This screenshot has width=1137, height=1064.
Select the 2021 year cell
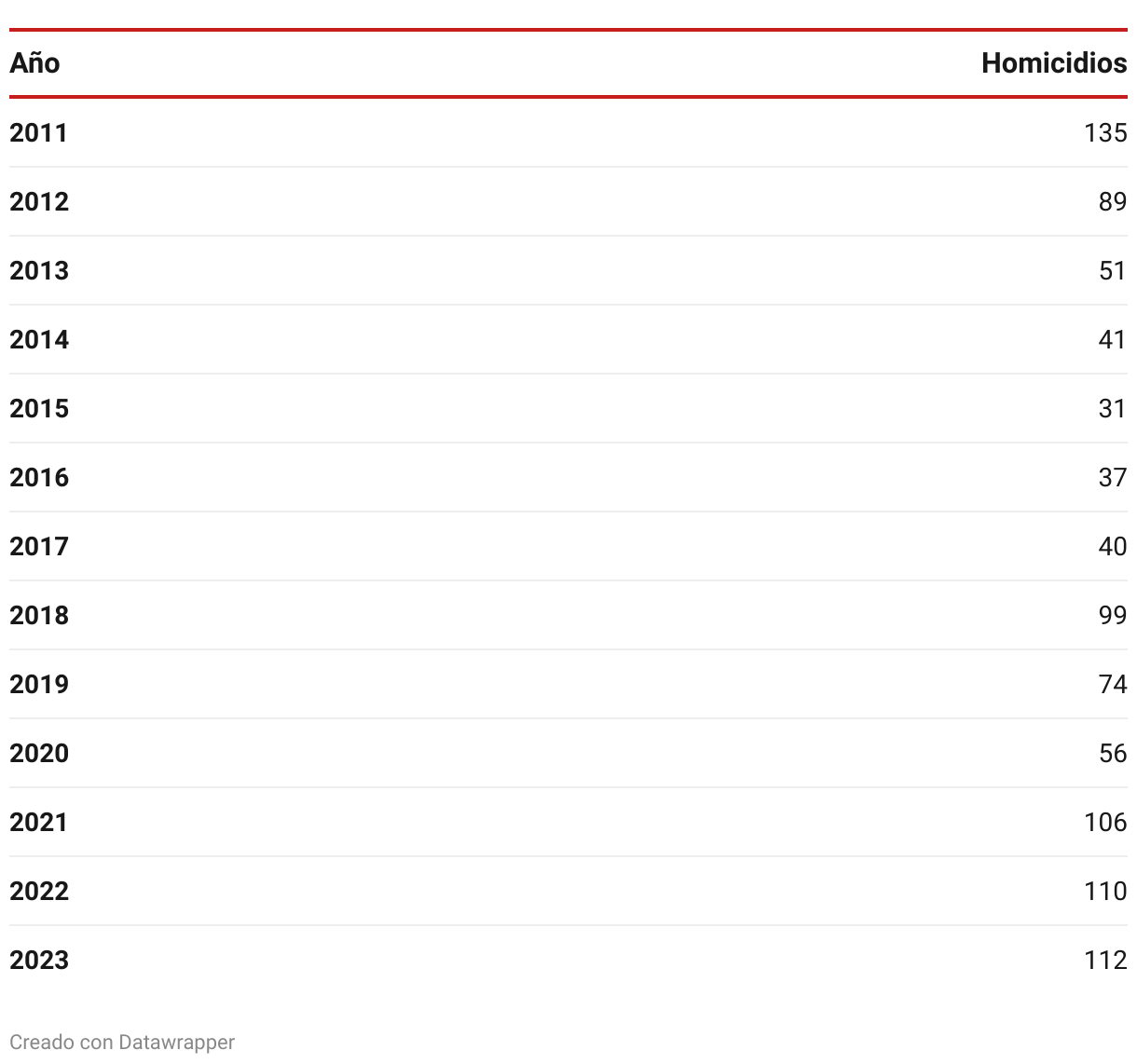coord(39,822)
